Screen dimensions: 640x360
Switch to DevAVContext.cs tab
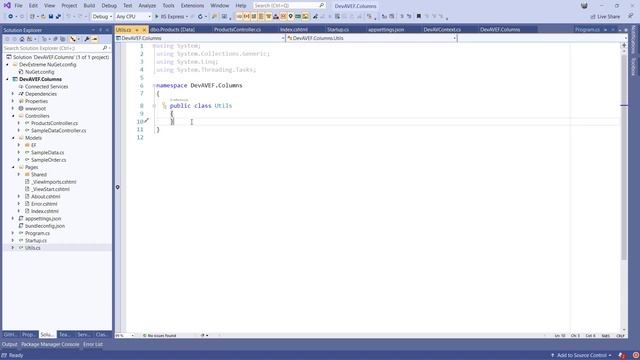pyautogui.click(x=442, y=30)
